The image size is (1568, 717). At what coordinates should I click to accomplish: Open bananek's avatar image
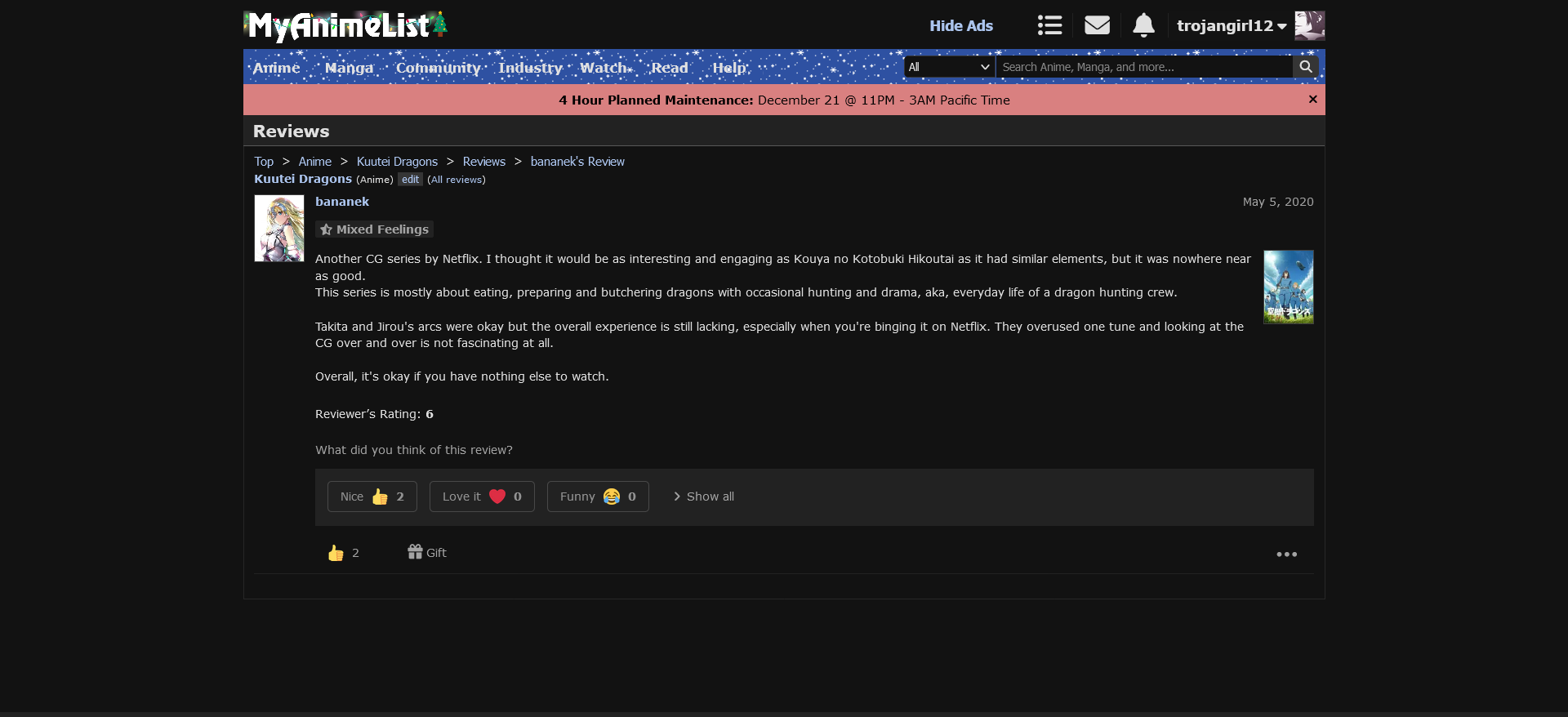click(279, 228)
